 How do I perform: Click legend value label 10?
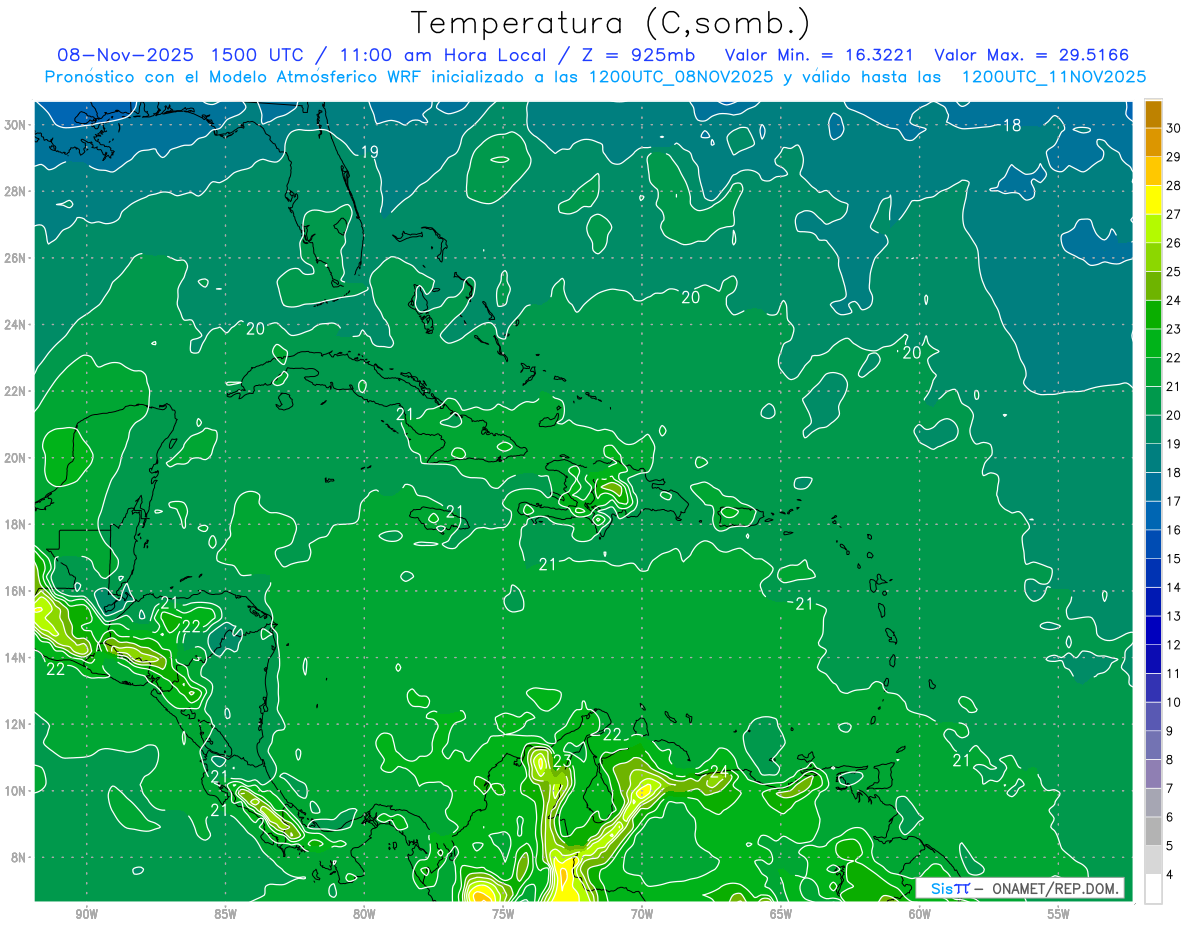coord(1174,702)
